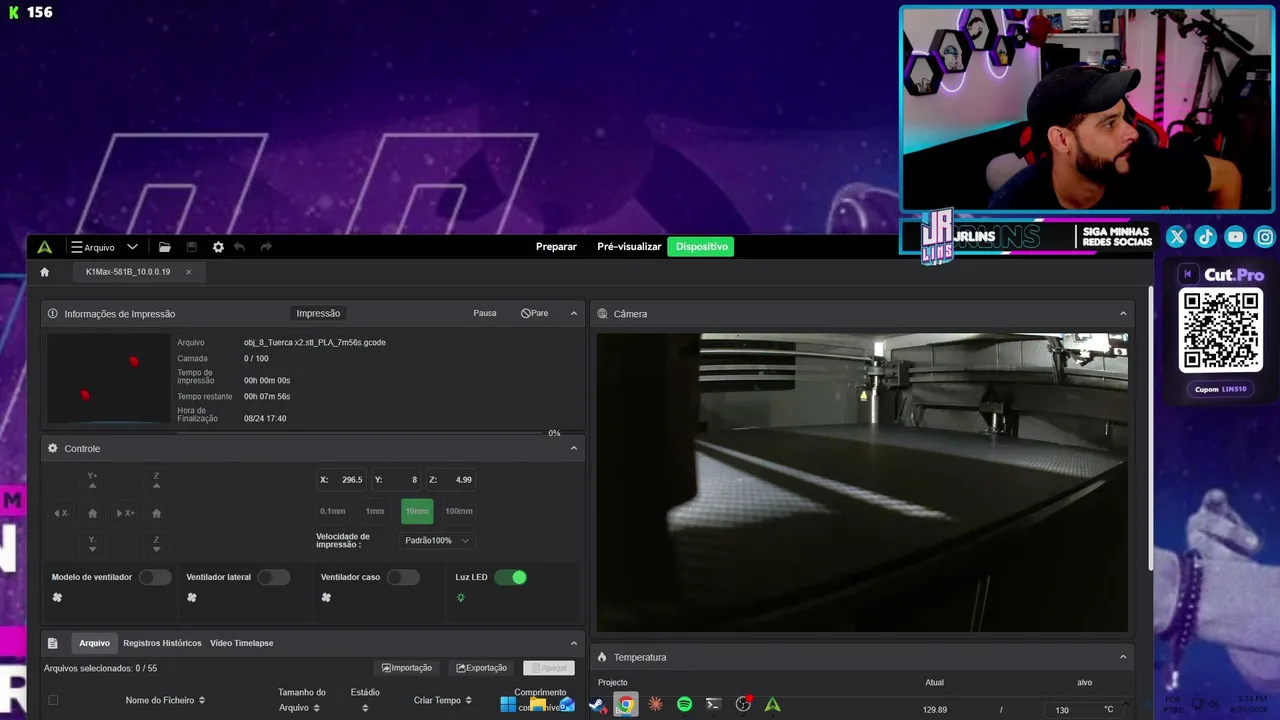Move the print head Y- down
This screenshot has height=720, width=1280.
point(92,544)
